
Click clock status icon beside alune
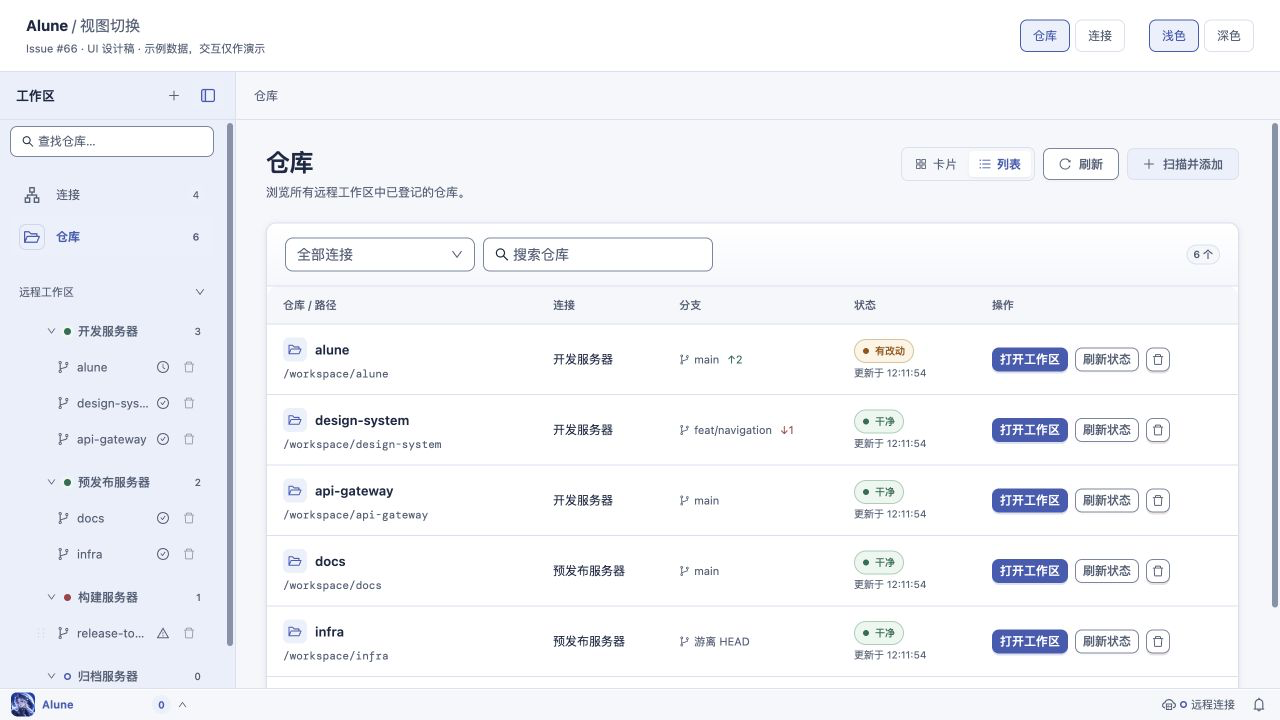pos(163,367)
